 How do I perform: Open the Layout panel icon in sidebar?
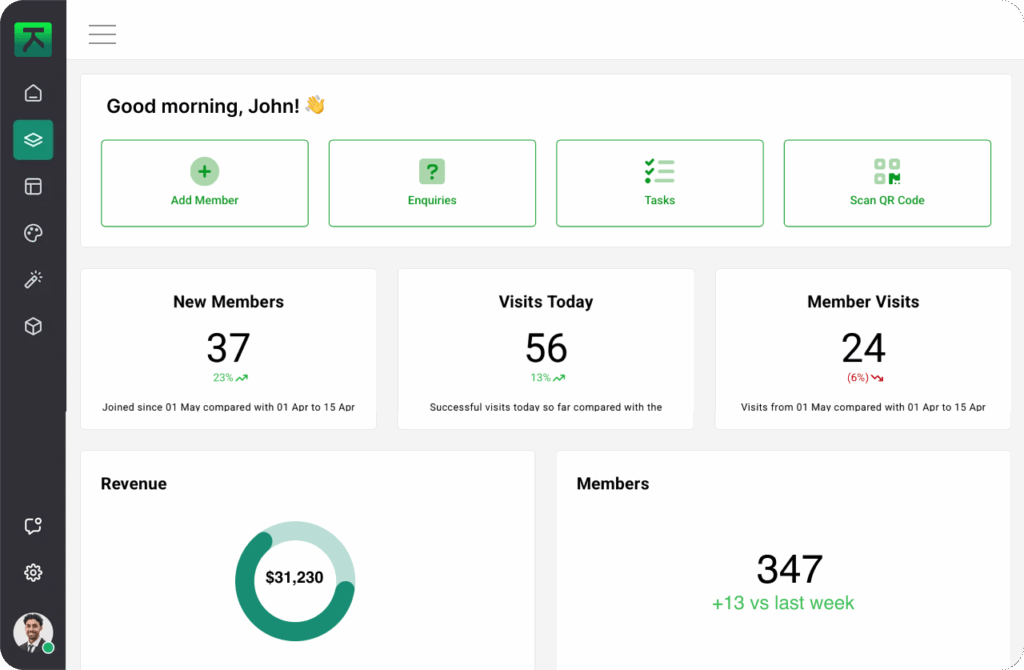click(33, 186)
